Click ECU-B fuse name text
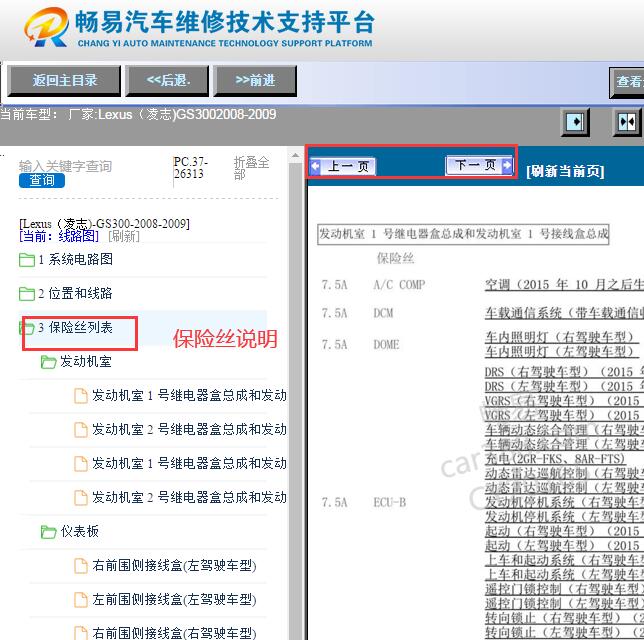This screenshot has height=640, width=644. (389, 502)
